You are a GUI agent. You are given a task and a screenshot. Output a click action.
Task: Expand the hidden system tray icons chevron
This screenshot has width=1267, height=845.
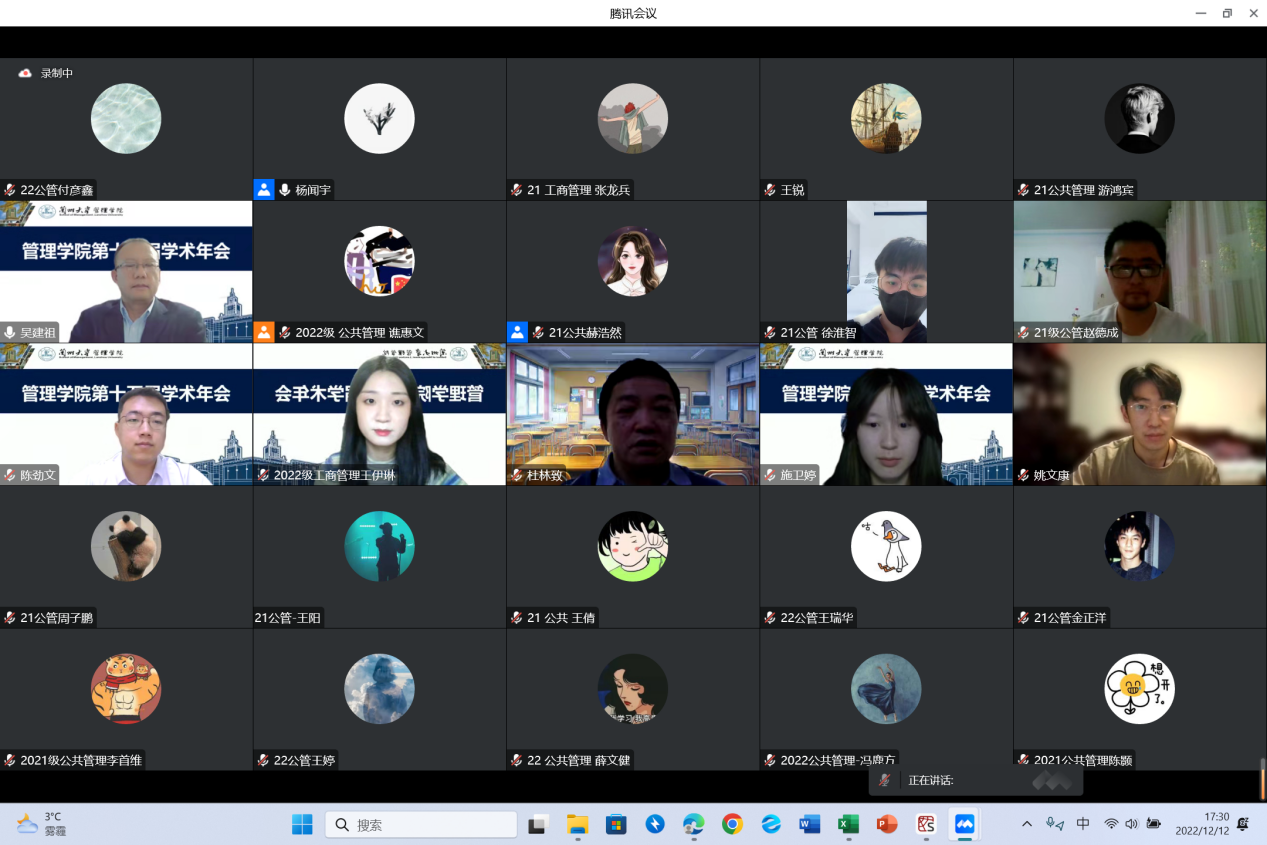1027,824
